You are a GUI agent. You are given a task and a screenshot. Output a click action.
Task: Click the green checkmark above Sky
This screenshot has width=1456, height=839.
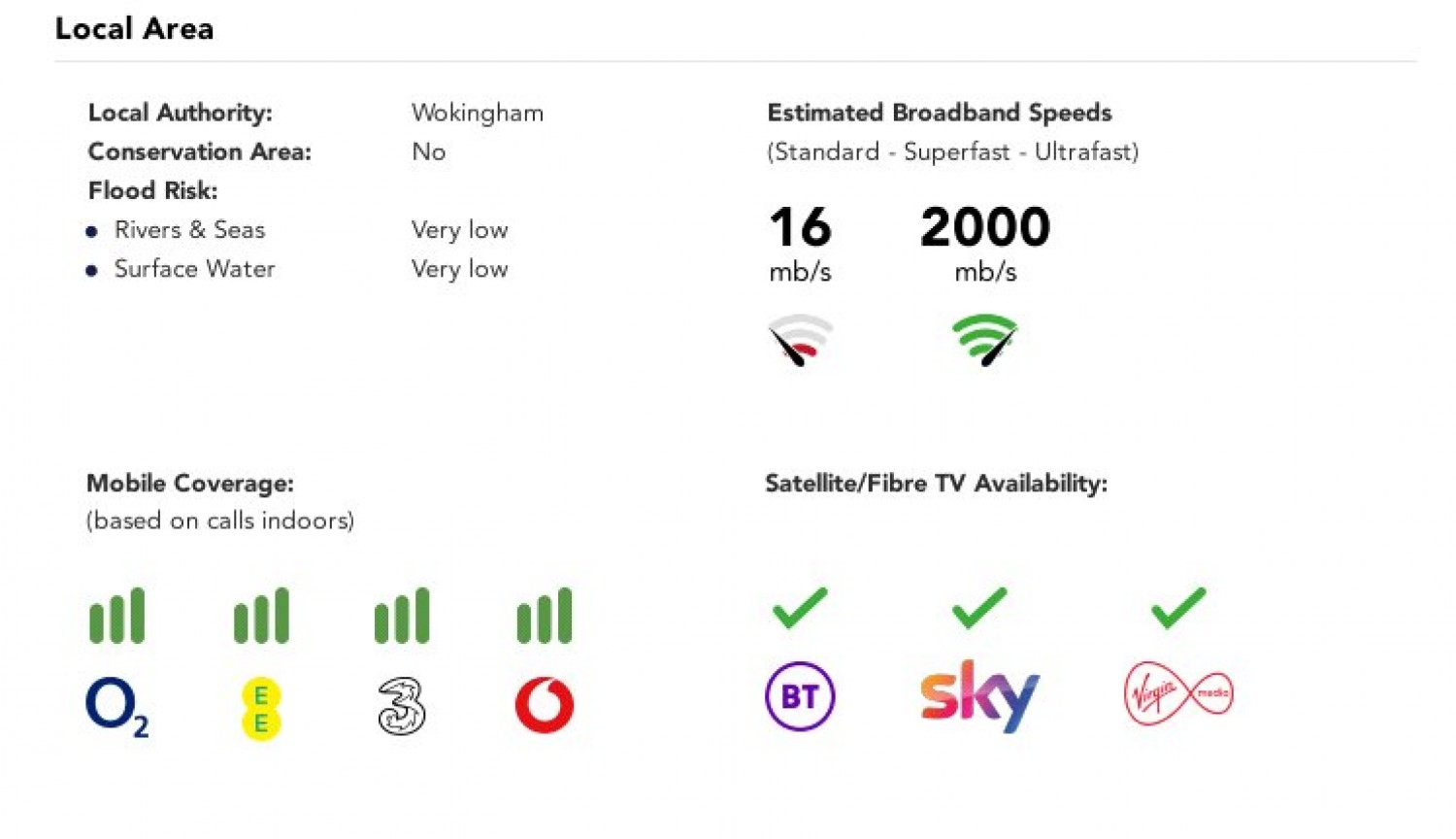point(979,608)
